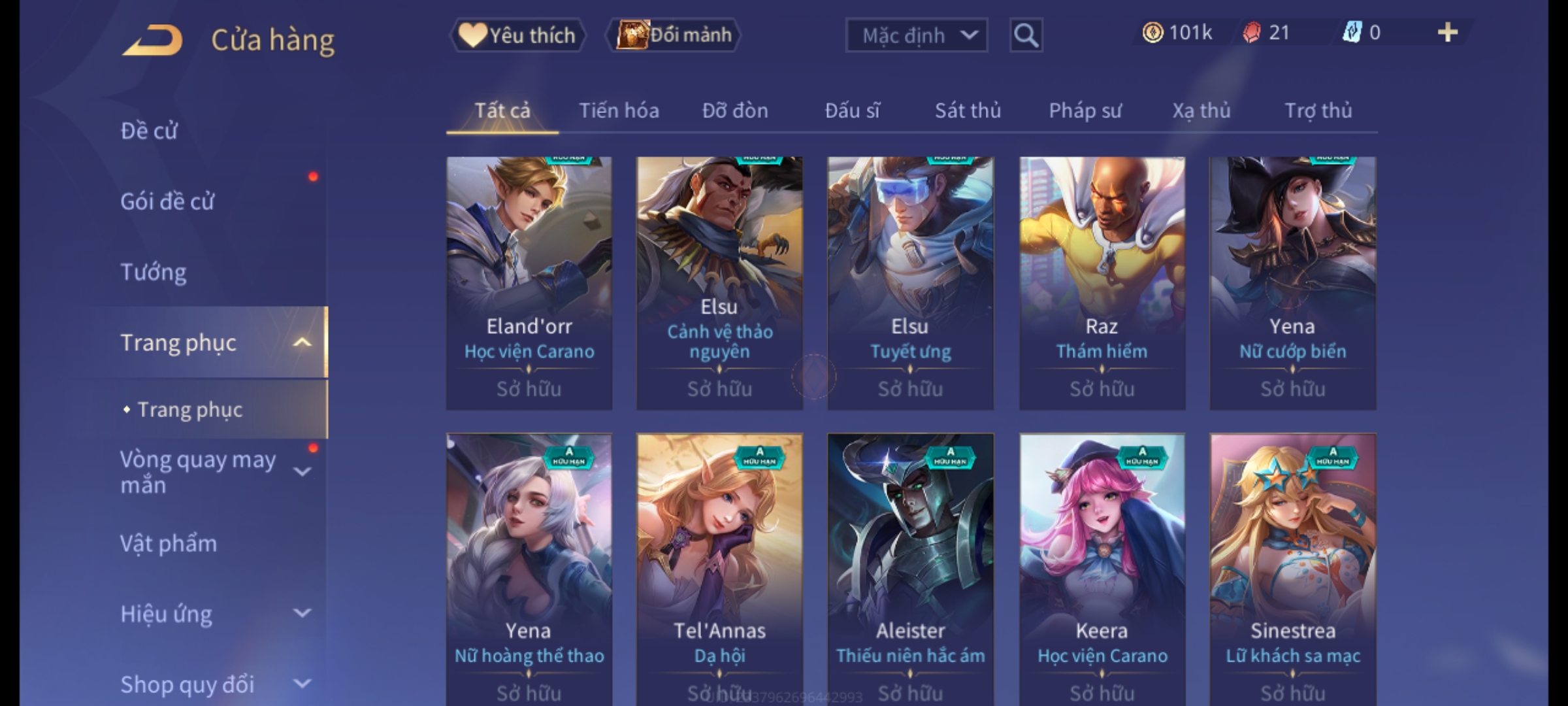Expand the Hiệu ứng sidebar section
Image resolution: width=1568 pixels, height=706 pixels.
click(x=302, y=613)
